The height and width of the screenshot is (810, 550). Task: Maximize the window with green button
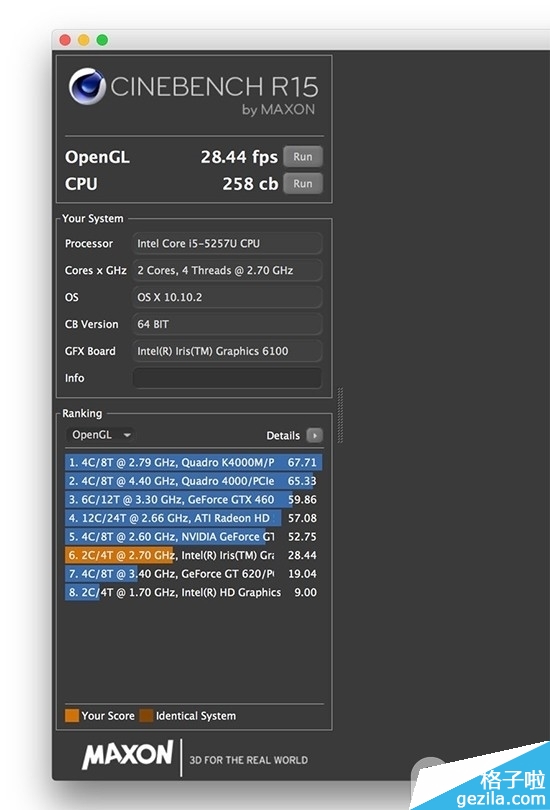click(x=102, y=40)
